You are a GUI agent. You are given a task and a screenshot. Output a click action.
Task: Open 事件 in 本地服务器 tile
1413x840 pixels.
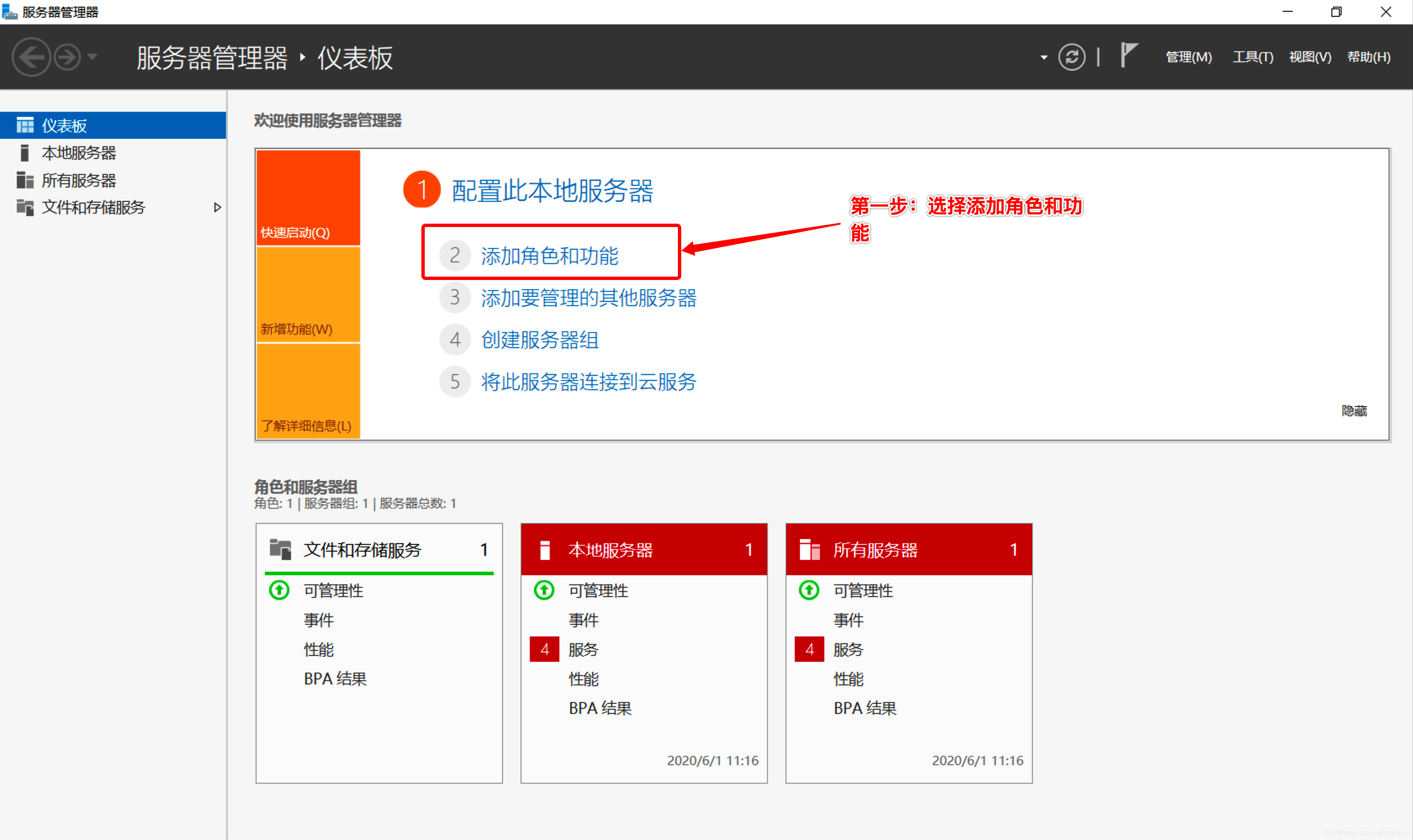point(584,620)
